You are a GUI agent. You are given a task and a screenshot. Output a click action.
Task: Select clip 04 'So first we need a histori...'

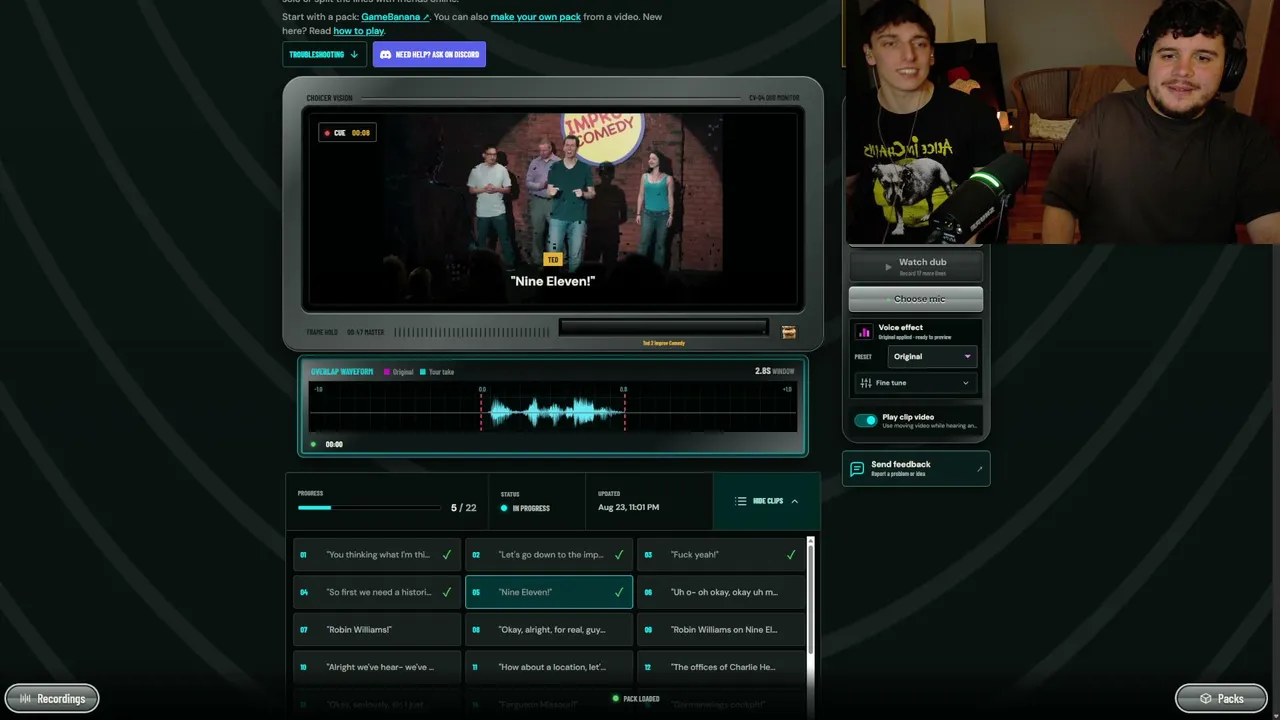[375, 592]
